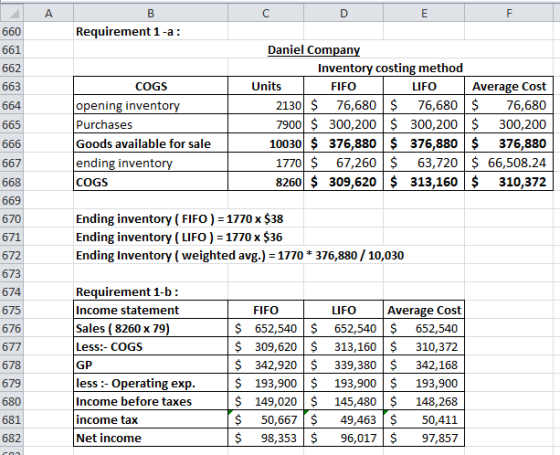Click COGS units value 8260

click(266, 182)
